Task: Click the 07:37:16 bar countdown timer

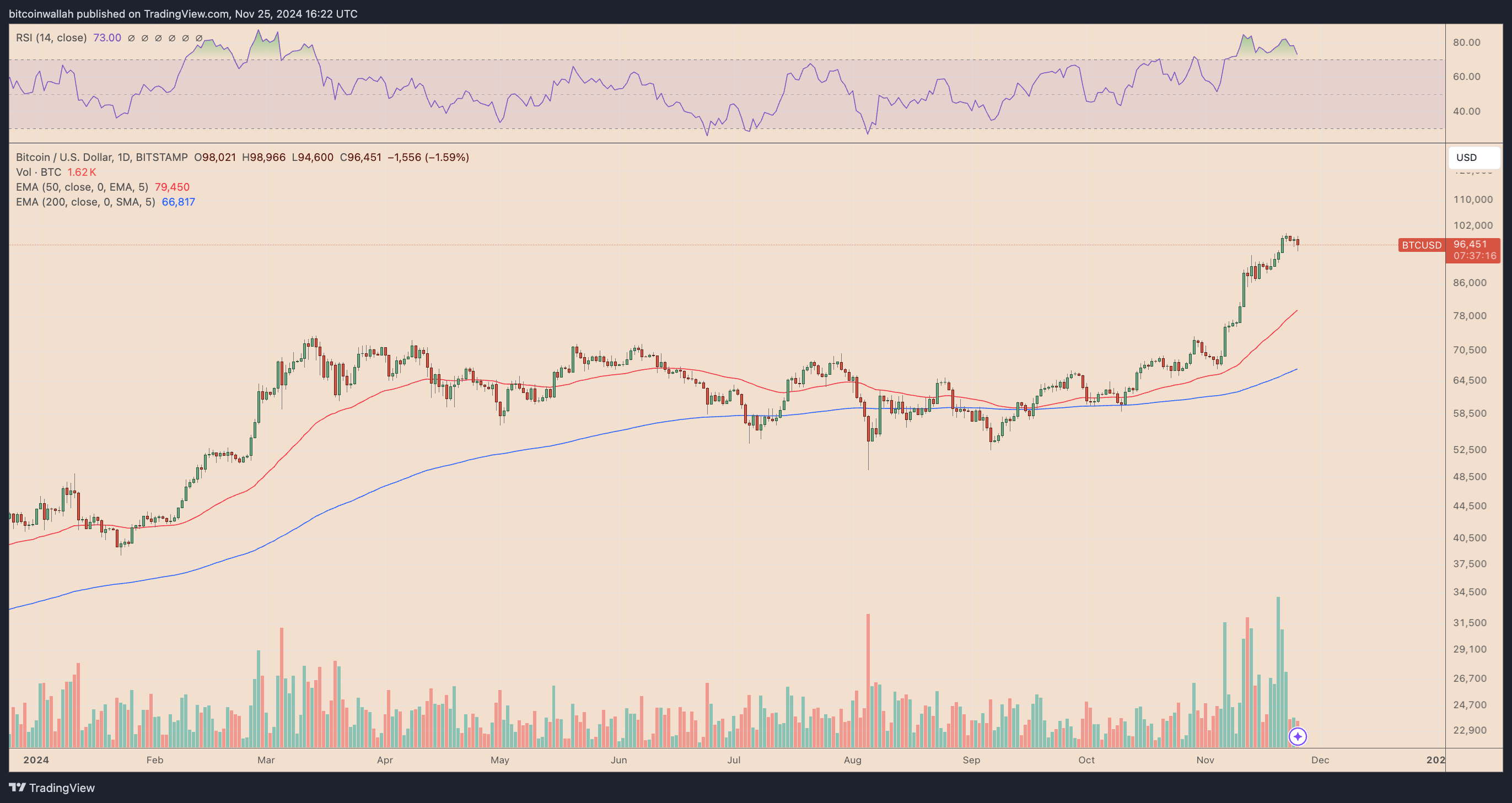Action: pos(1474,256)
